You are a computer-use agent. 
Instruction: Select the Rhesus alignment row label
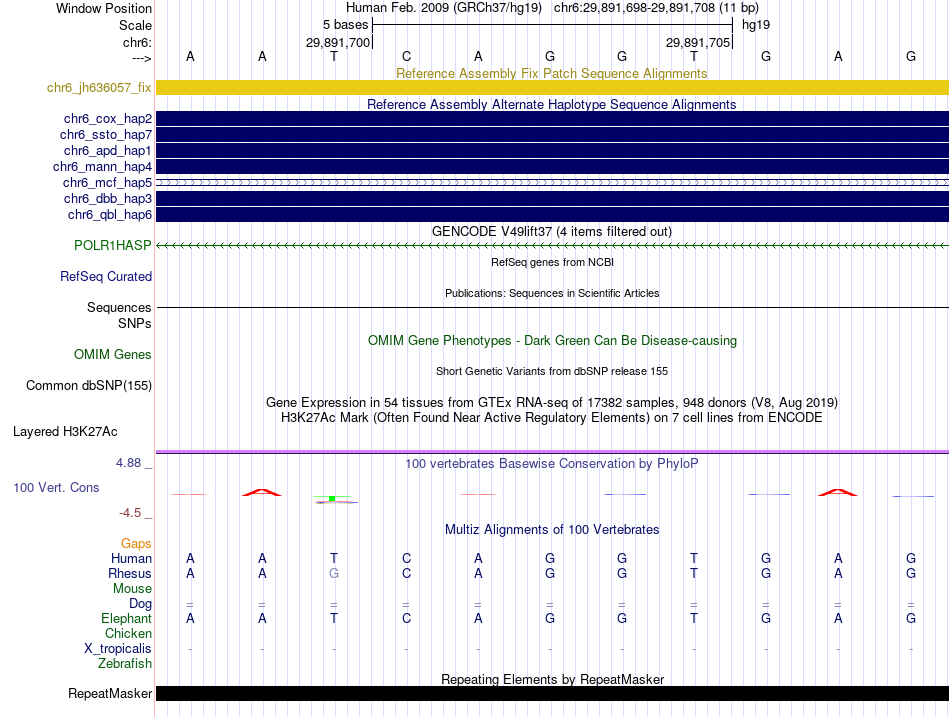(x=130, y=573)
